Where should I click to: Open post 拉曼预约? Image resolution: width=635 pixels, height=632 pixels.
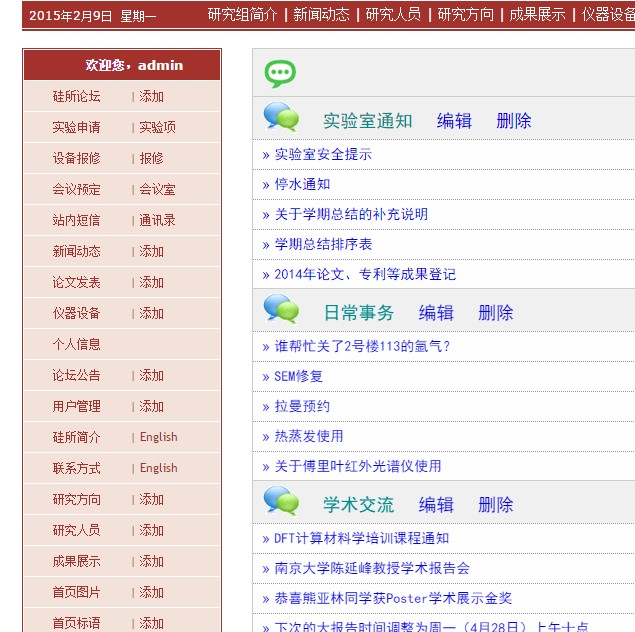pos(302,406)
